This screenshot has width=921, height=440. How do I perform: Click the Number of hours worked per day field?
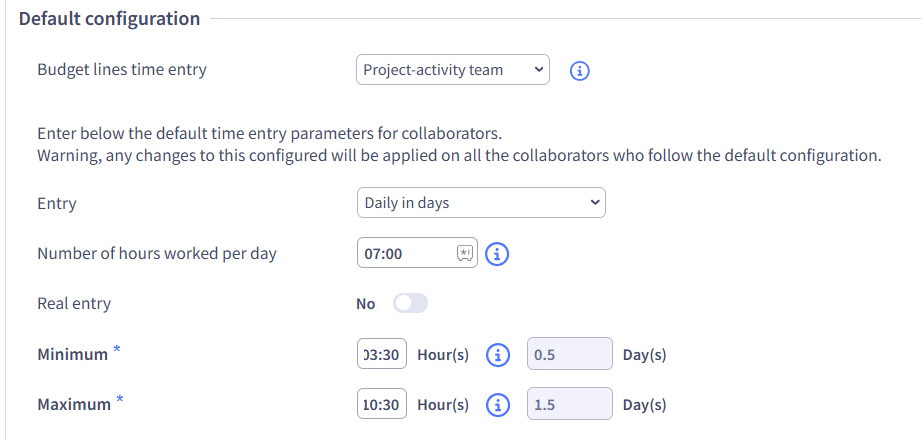(x=406, y=254)
